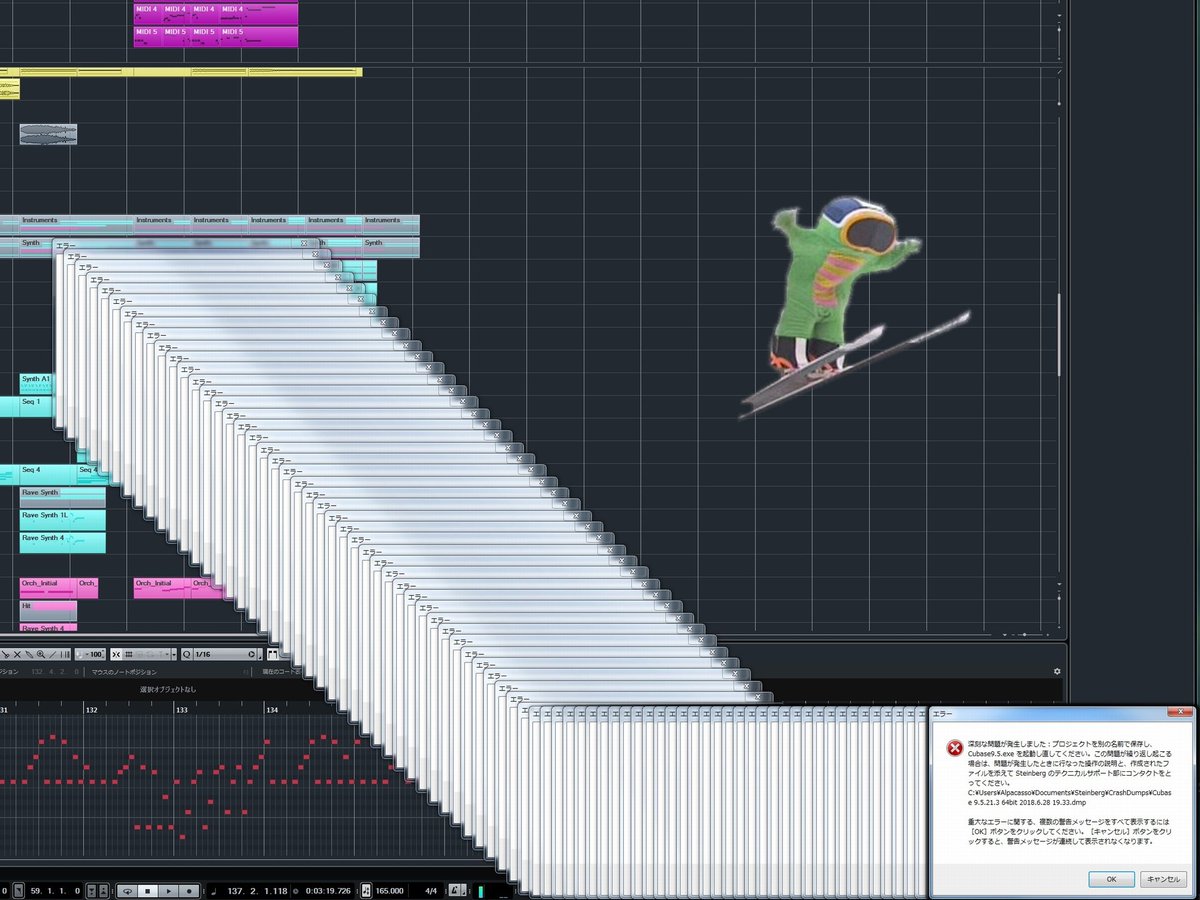Select the gray audio waveform clip
This screenshot has height=900, width=1200.
(x=48, y=134)
